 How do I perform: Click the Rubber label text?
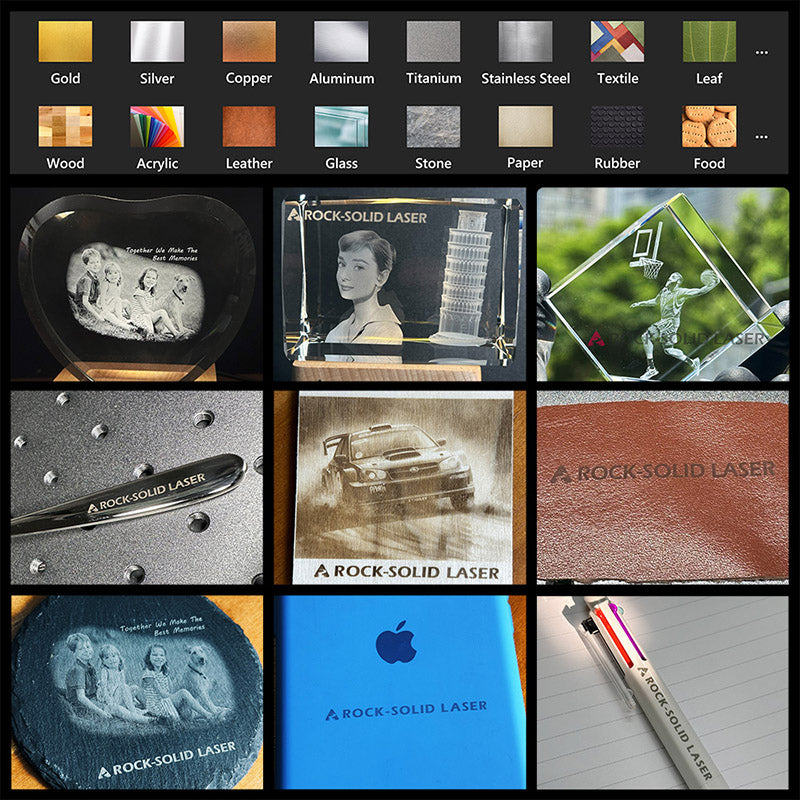click(x=617, y=163)
